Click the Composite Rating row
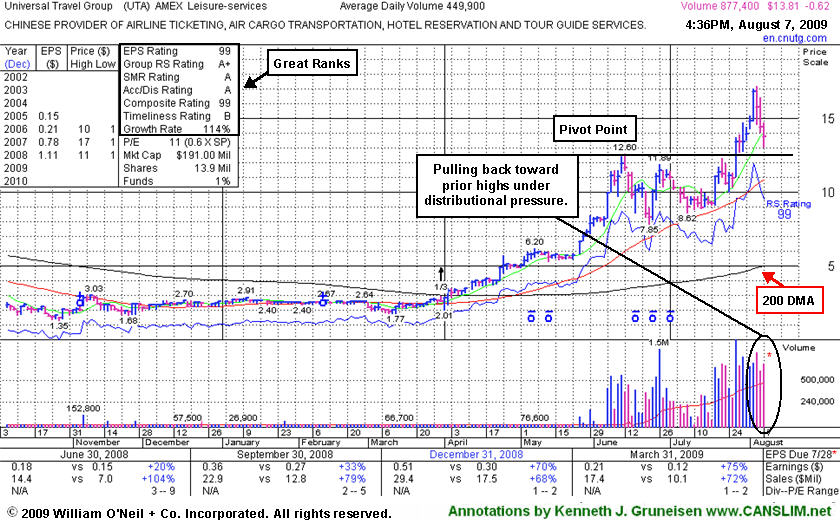This screenshot has width=840, height=524. click(x=177, y=103)
